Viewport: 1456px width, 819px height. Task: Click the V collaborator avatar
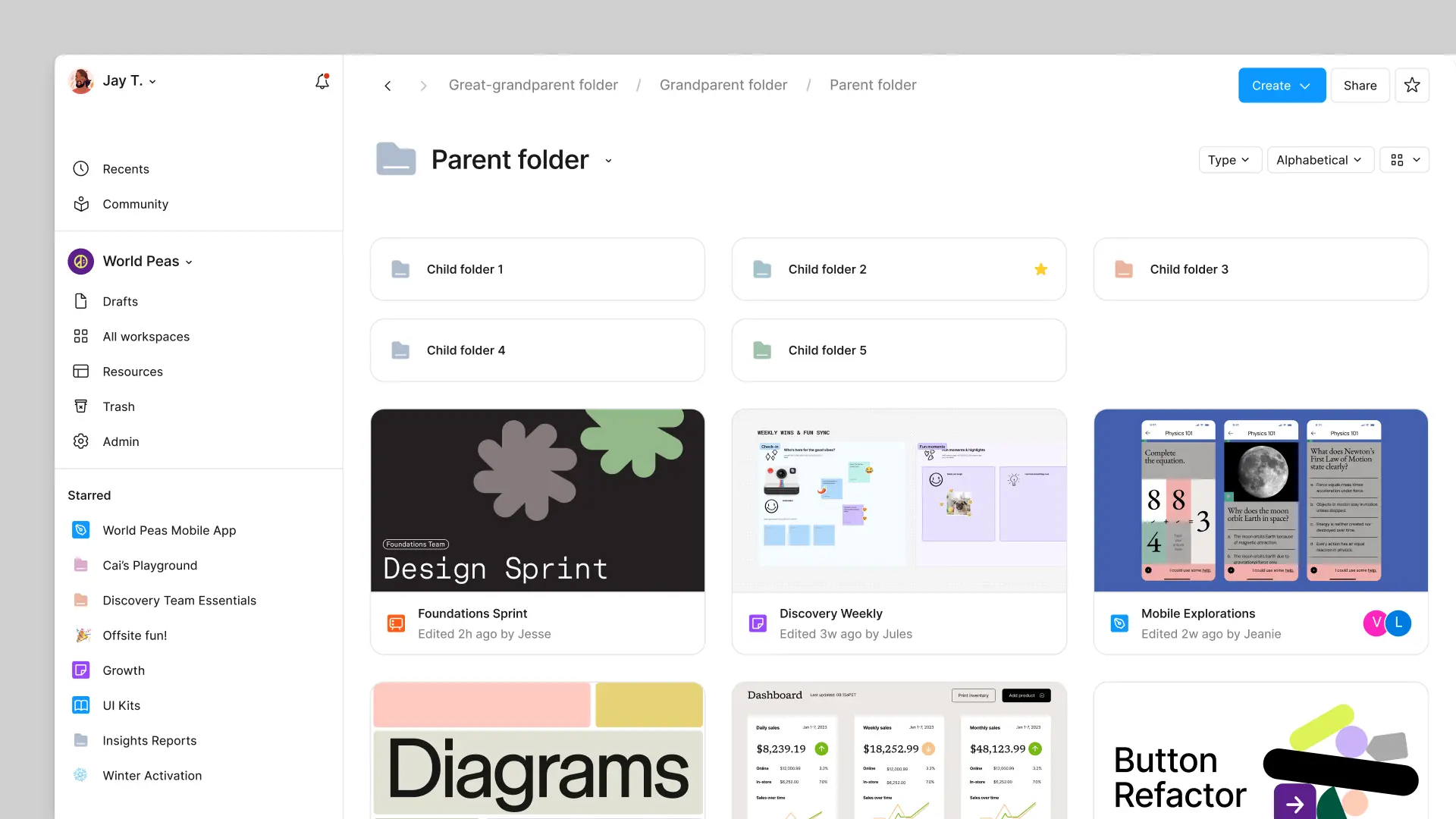pos(1375,623)
